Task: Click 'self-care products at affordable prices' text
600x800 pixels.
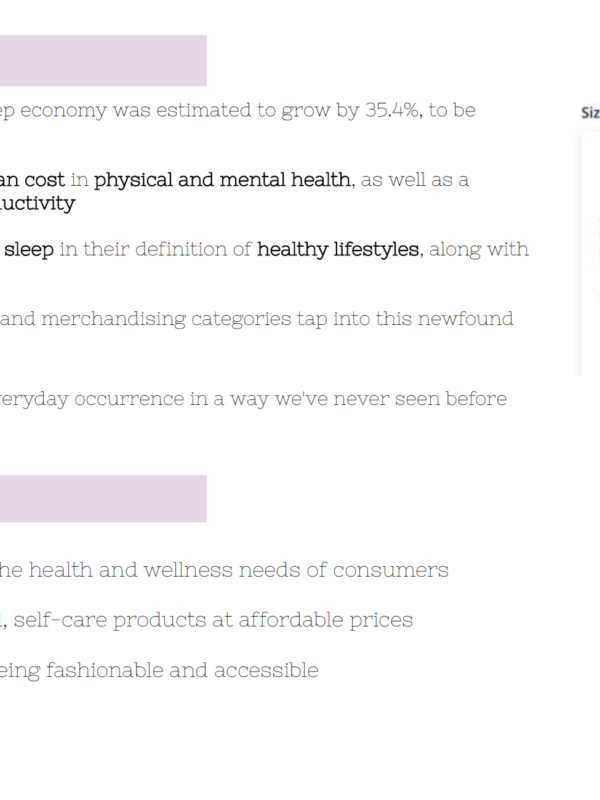Action: 213,620
